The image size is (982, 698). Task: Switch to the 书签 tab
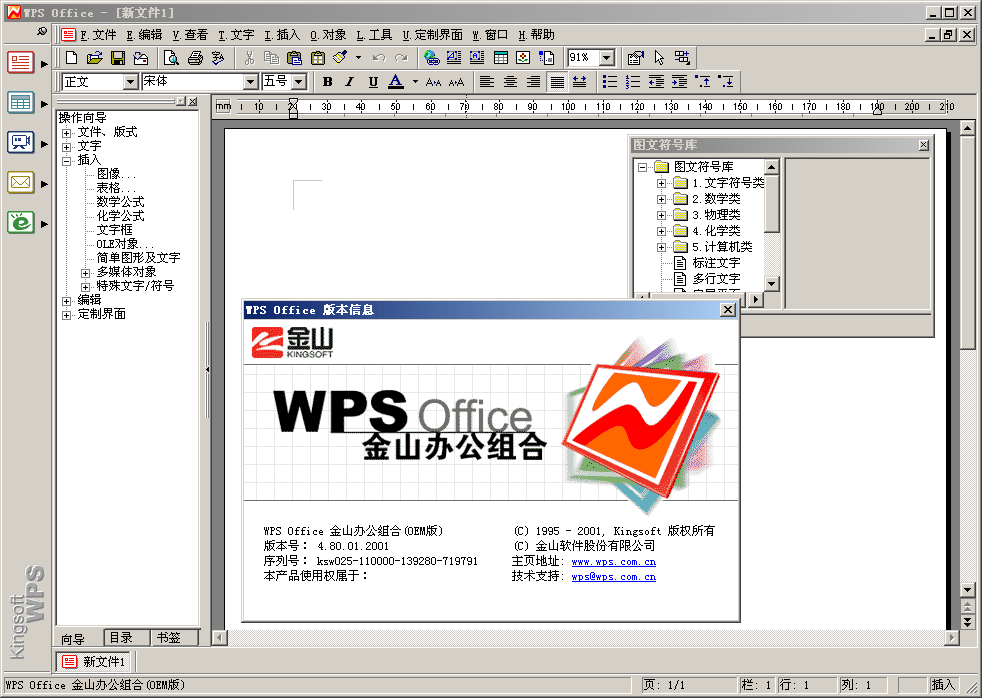point(174,638)
